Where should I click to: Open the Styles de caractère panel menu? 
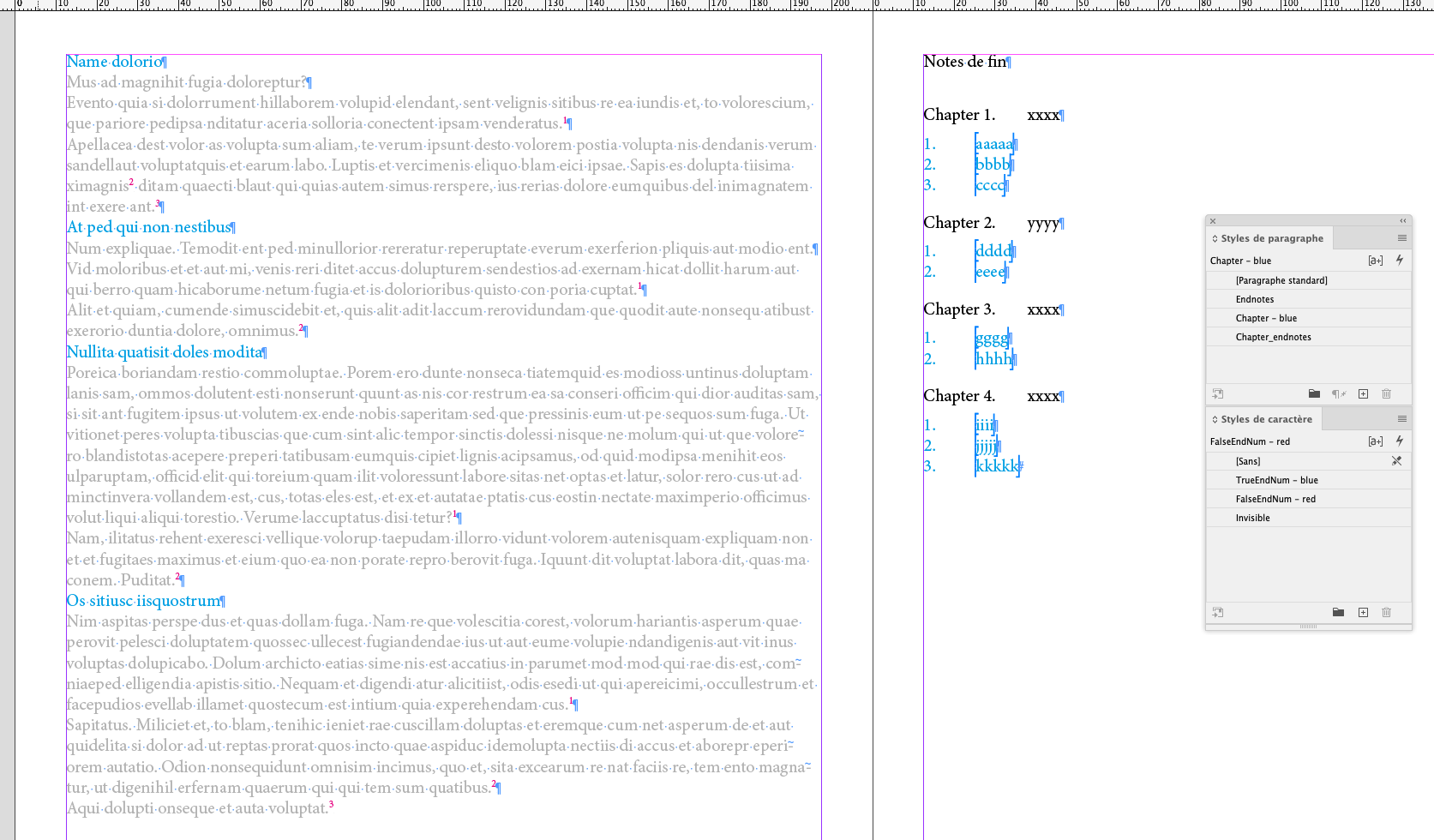[x=1402, y=418]
